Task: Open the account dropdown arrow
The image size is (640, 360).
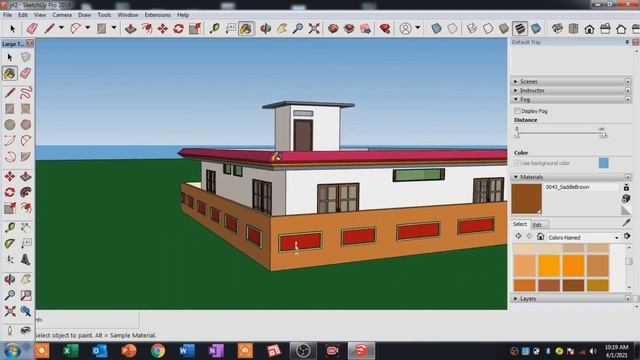Action: point(418,28)
